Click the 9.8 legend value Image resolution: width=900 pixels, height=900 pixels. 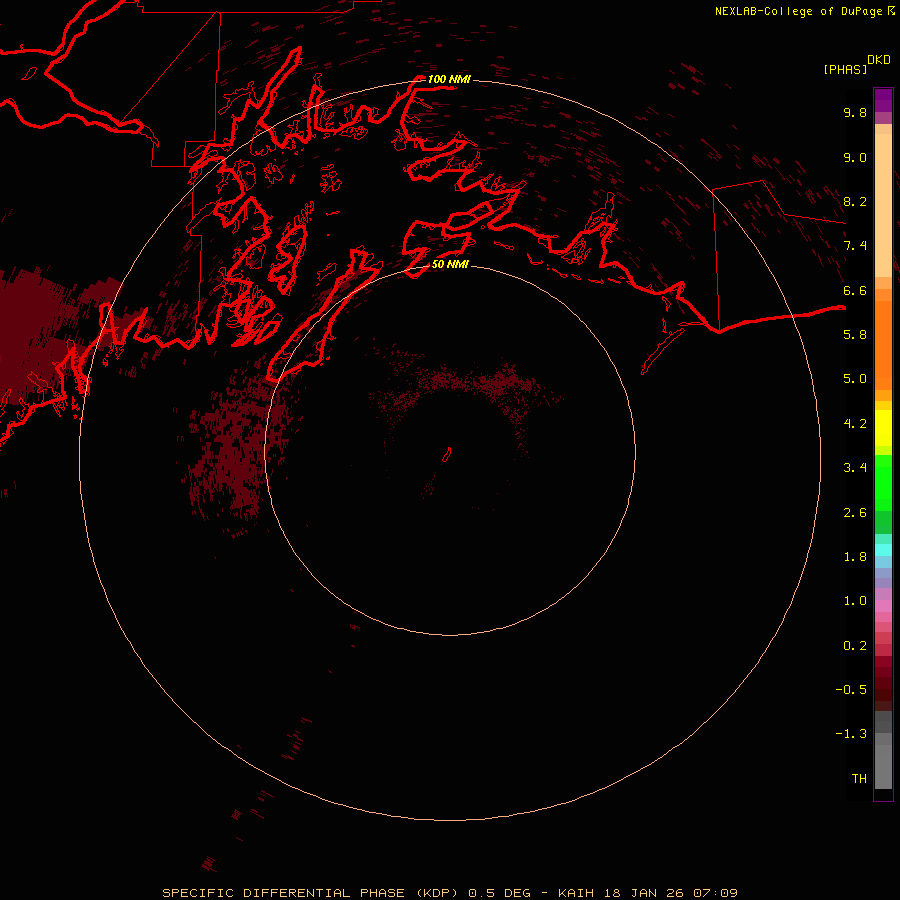pyautogui.click(x=855, y=112)
